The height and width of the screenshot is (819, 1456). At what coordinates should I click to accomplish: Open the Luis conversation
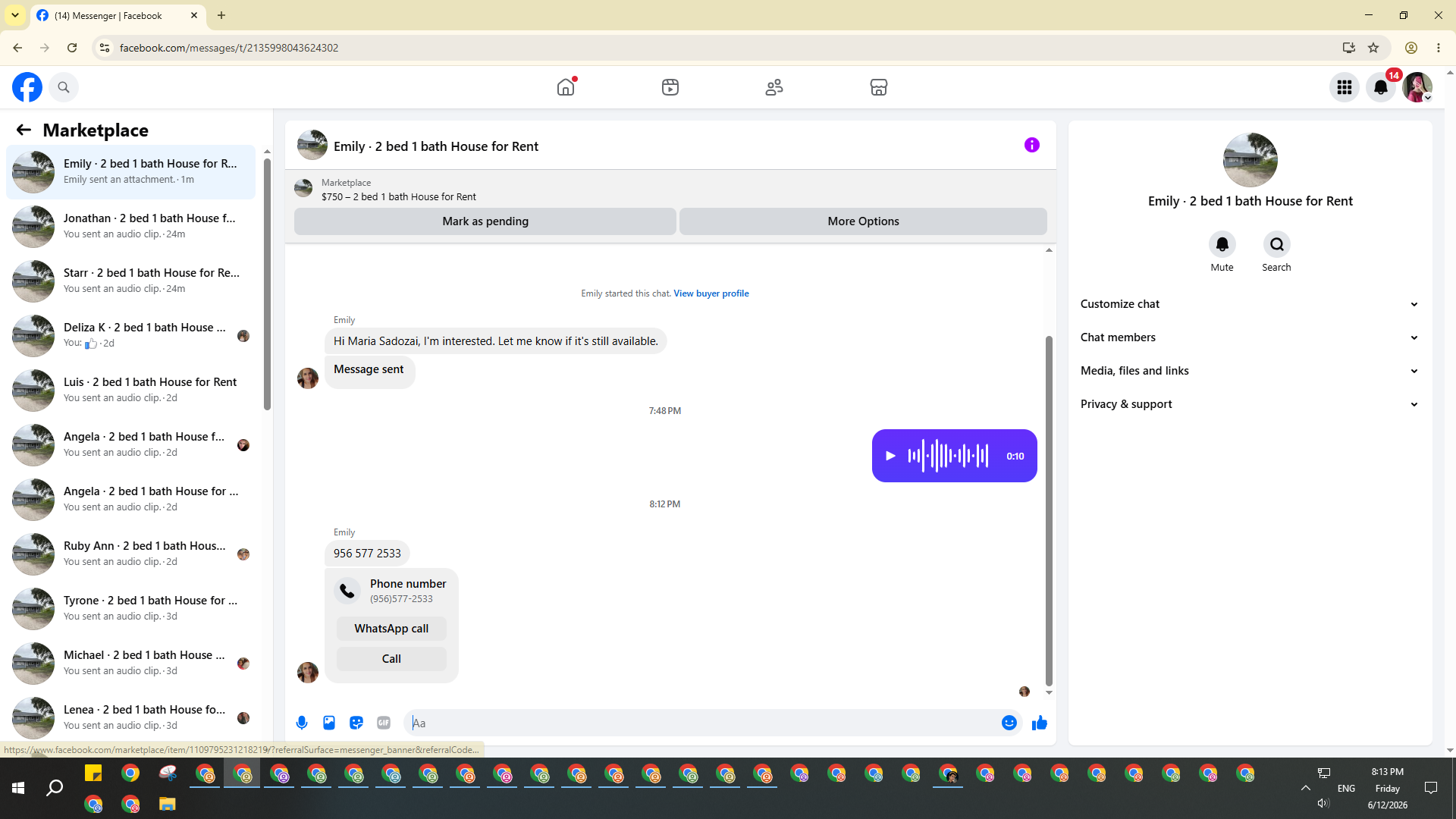(x=130, y=390)
